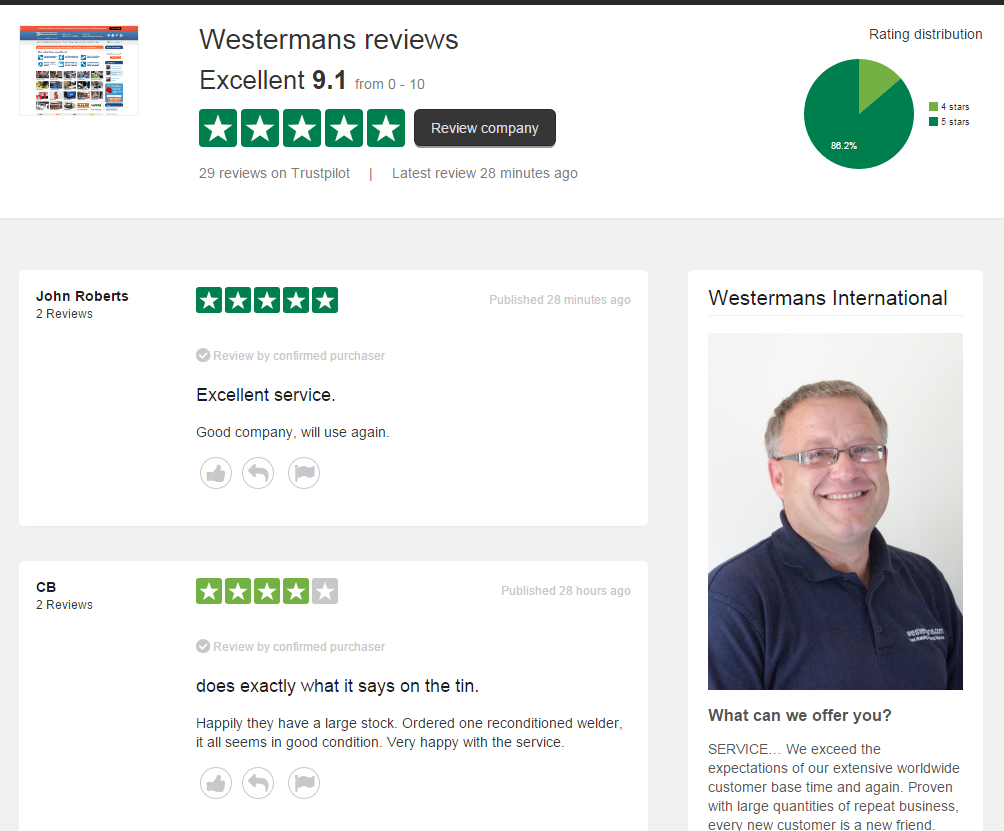
Task: Like CB's review with thumbs up
Action: click(x=216, y=783)
